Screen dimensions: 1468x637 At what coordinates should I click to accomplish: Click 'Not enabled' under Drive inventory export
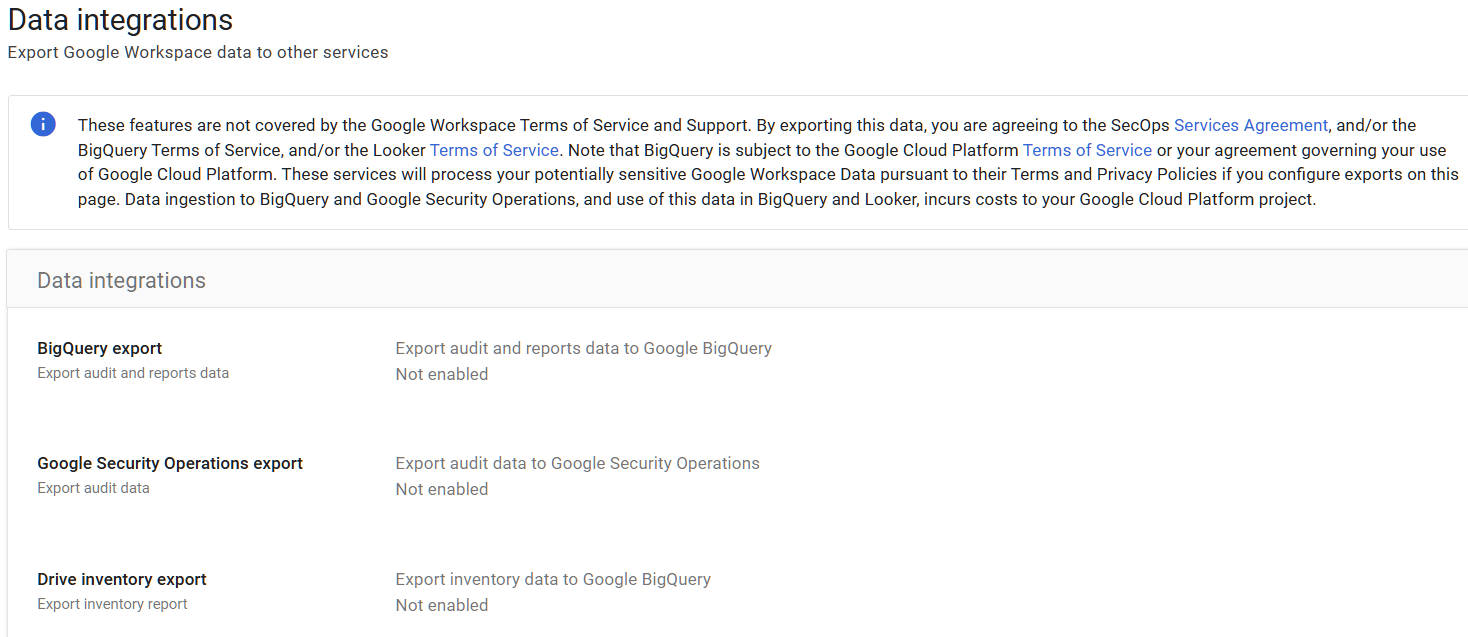pyautogui.click(x=441, y=605)
